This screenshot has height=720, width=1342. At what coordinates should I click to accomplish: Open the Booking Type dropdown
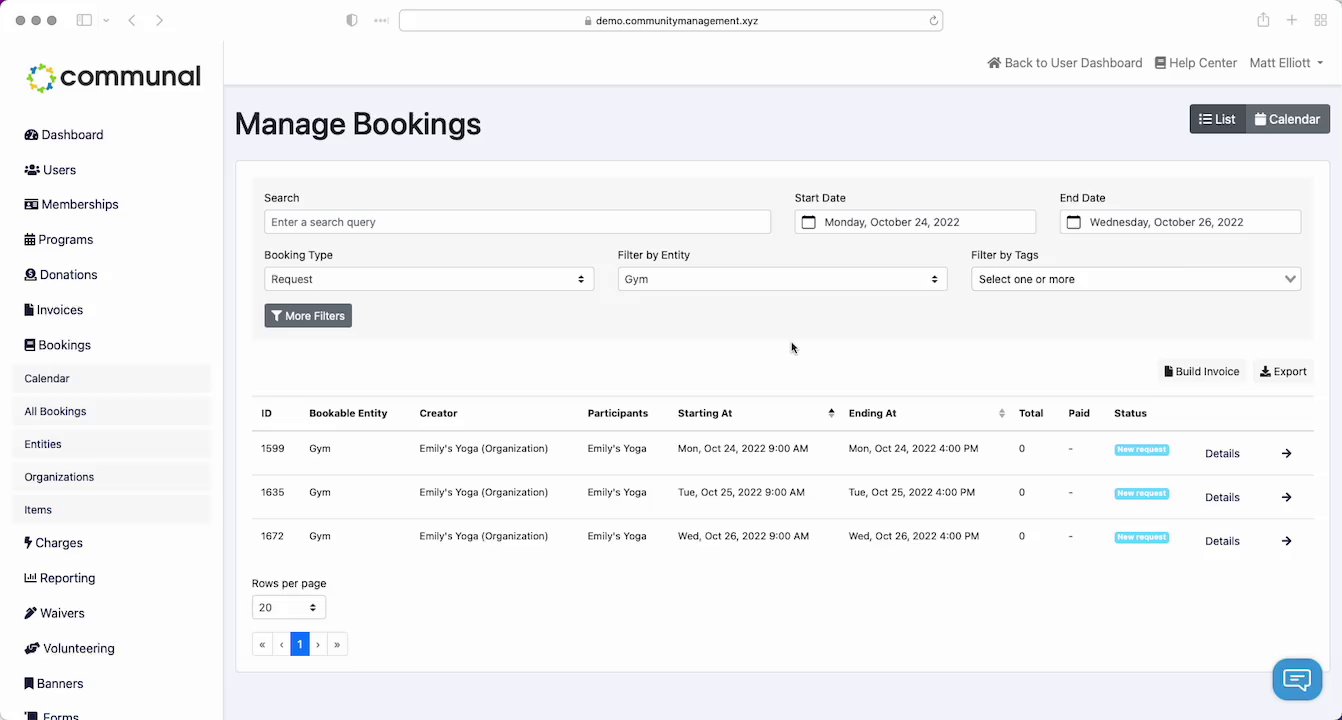coord(428,279)
